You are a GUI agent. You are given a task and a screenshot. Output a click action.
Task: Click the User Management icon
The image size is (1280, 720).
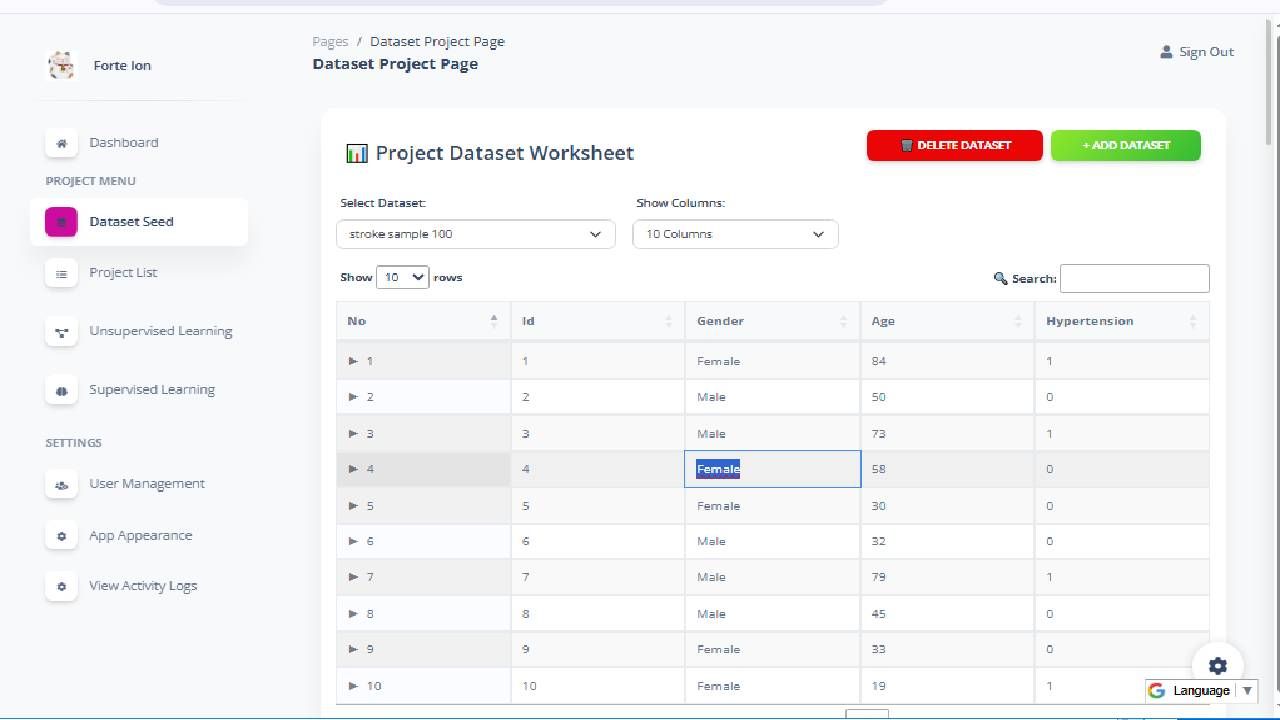[61, 484]
